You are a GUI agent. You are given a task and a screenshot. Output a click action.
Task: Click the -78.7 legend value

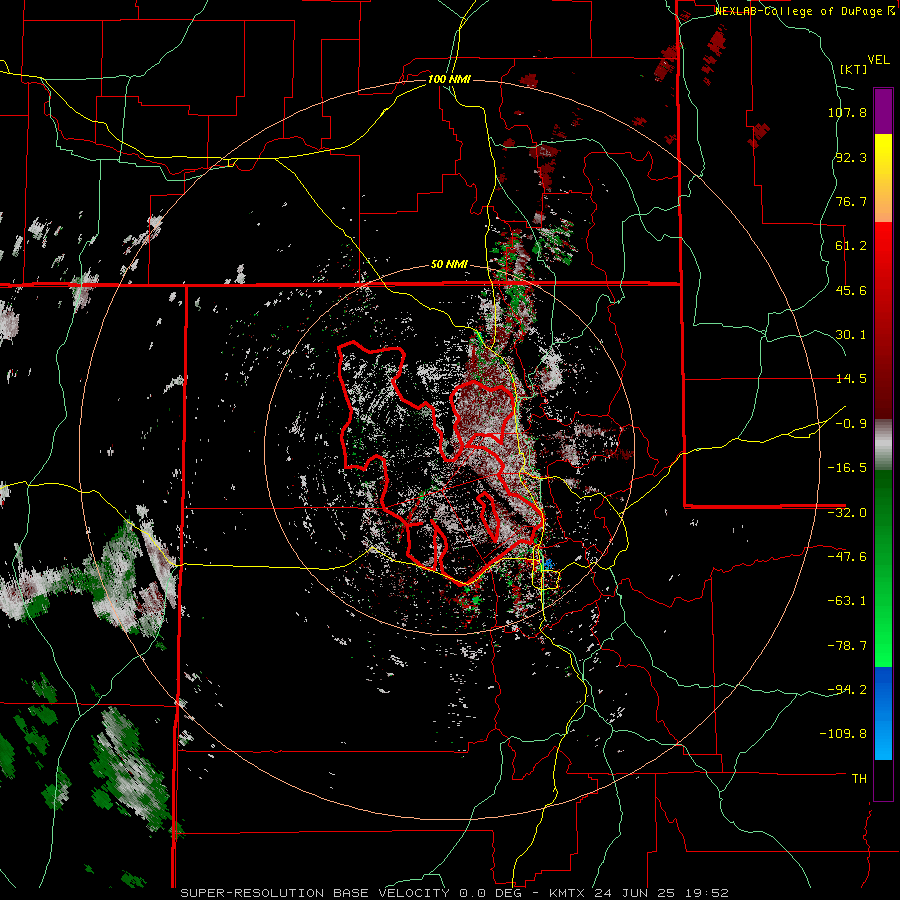click(847, 646)
